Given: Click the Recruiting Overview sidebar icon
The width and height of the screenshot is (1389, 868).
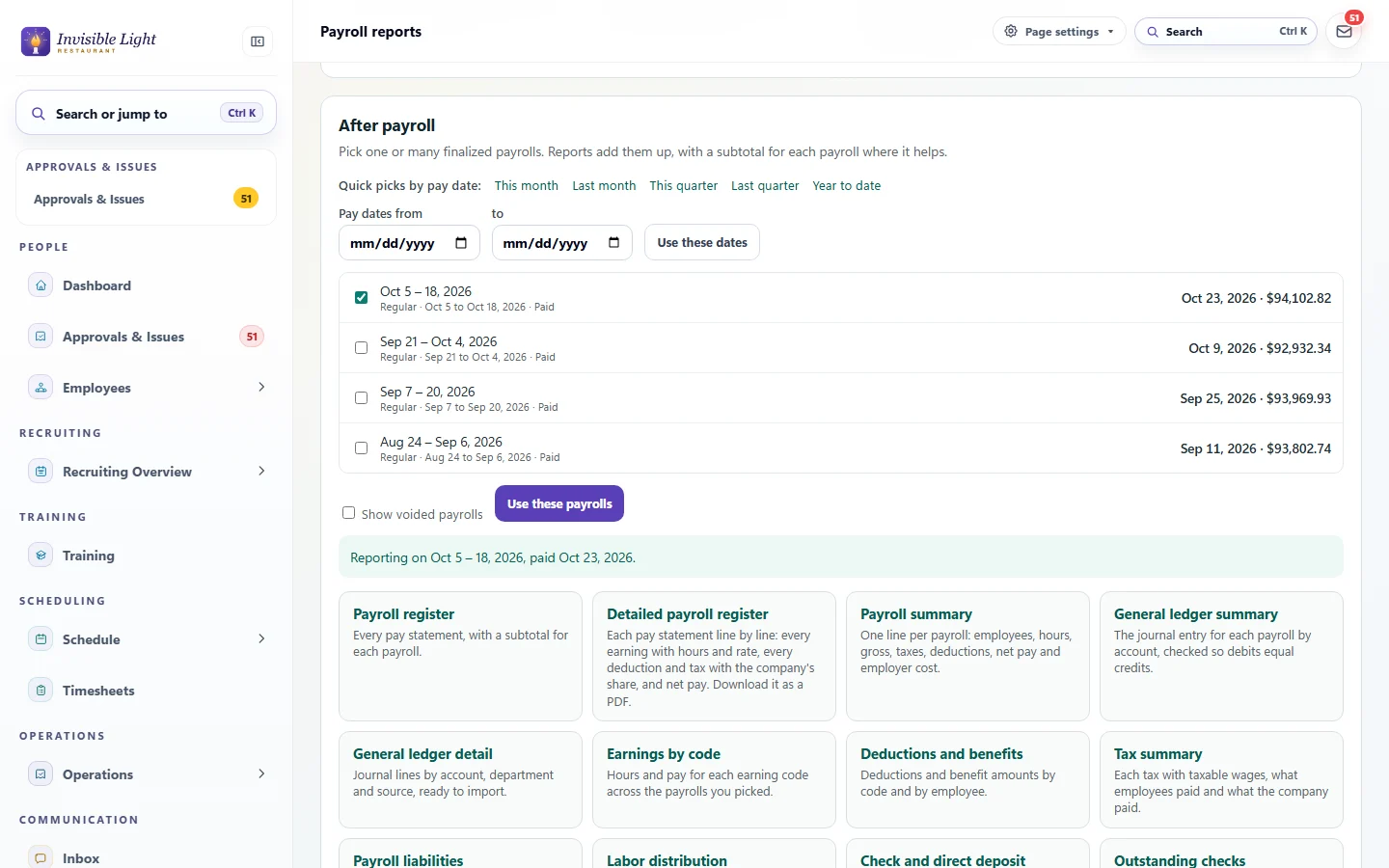Looking at the screenshot, I should [x=41, y=472].
